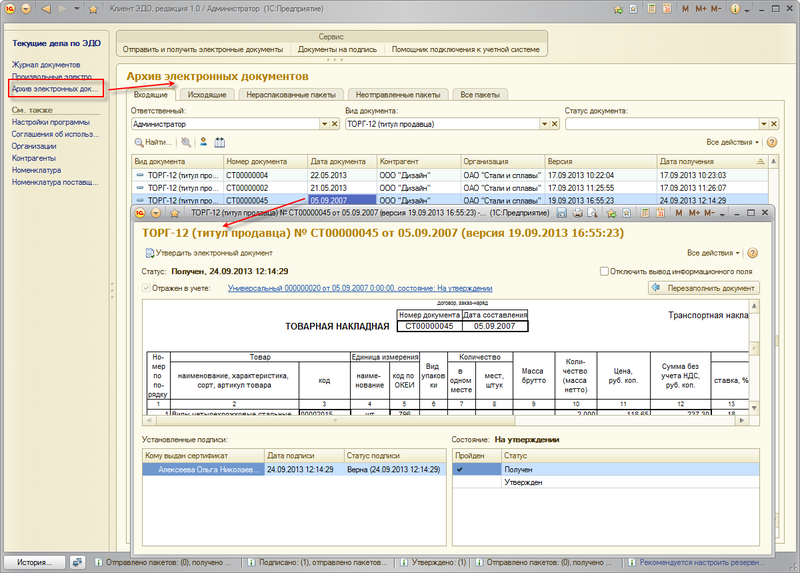Click the cancel search icon beside Найти
Screen dimensions: 800x573
(x=186, y=142)
